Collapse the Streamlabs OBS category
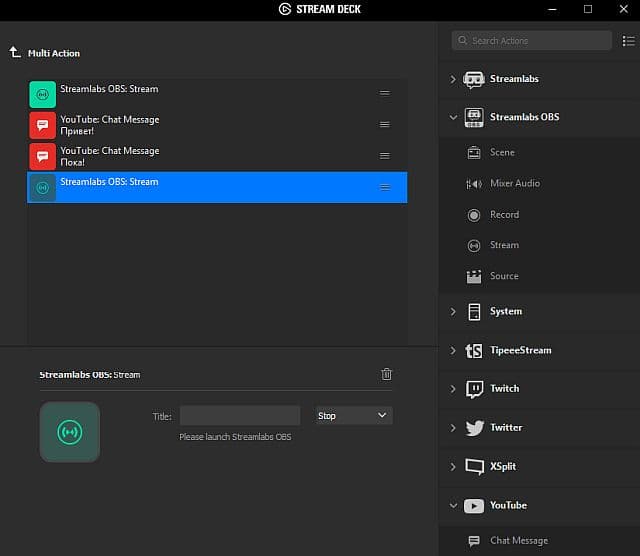 click(x=453, y=117)
